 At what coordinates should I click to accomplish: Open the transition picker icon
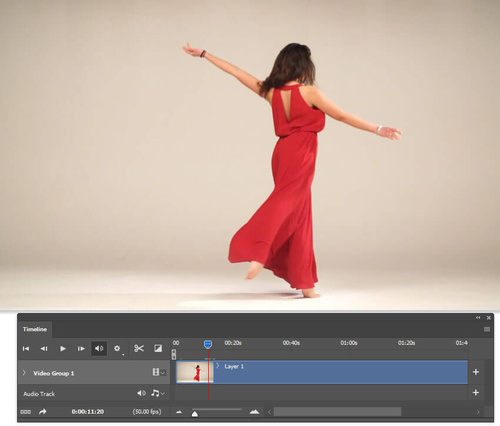click(158, 348)
